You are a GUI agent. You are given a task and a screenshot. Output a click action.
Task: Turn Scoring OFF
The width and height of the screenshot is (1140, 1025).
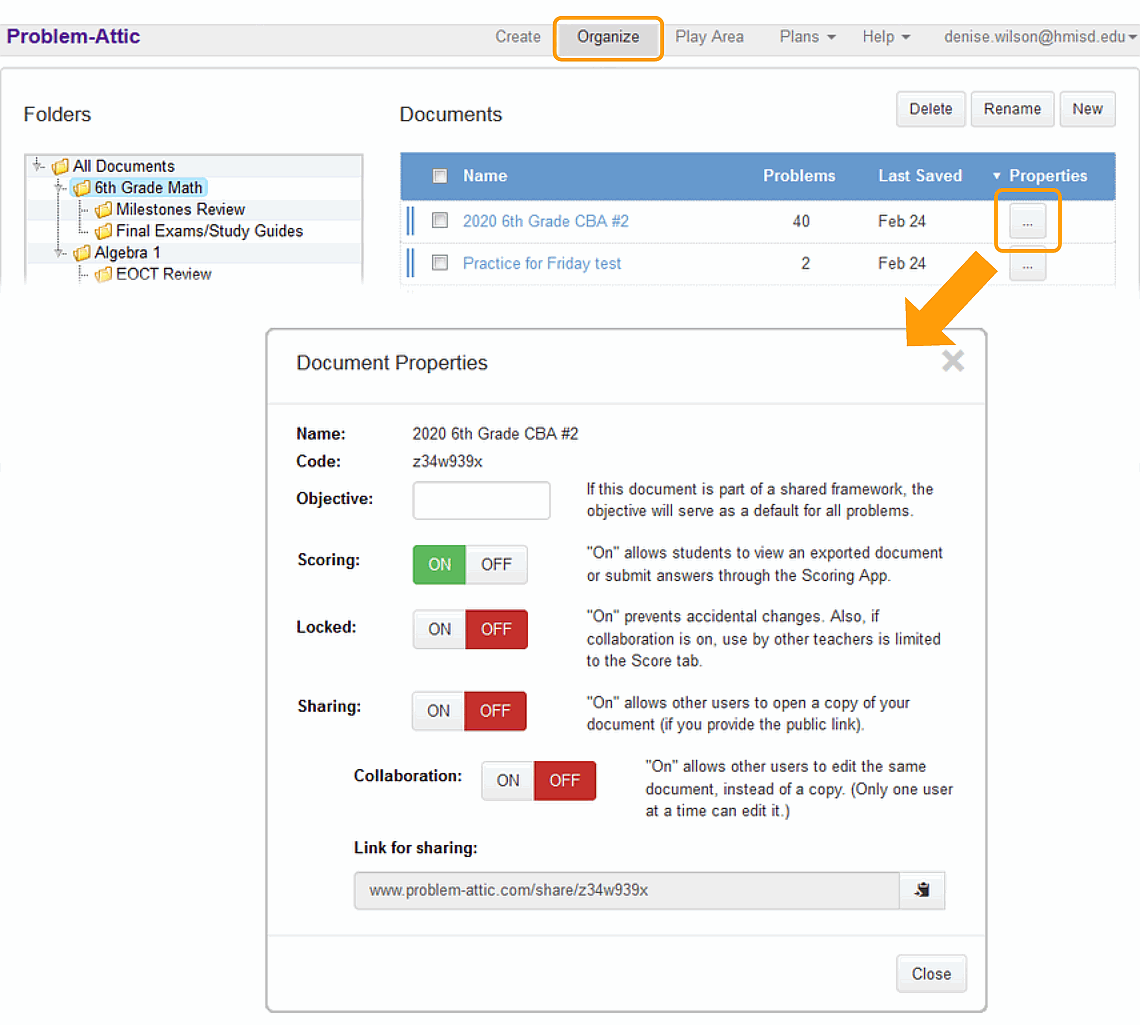coord(496,565)
